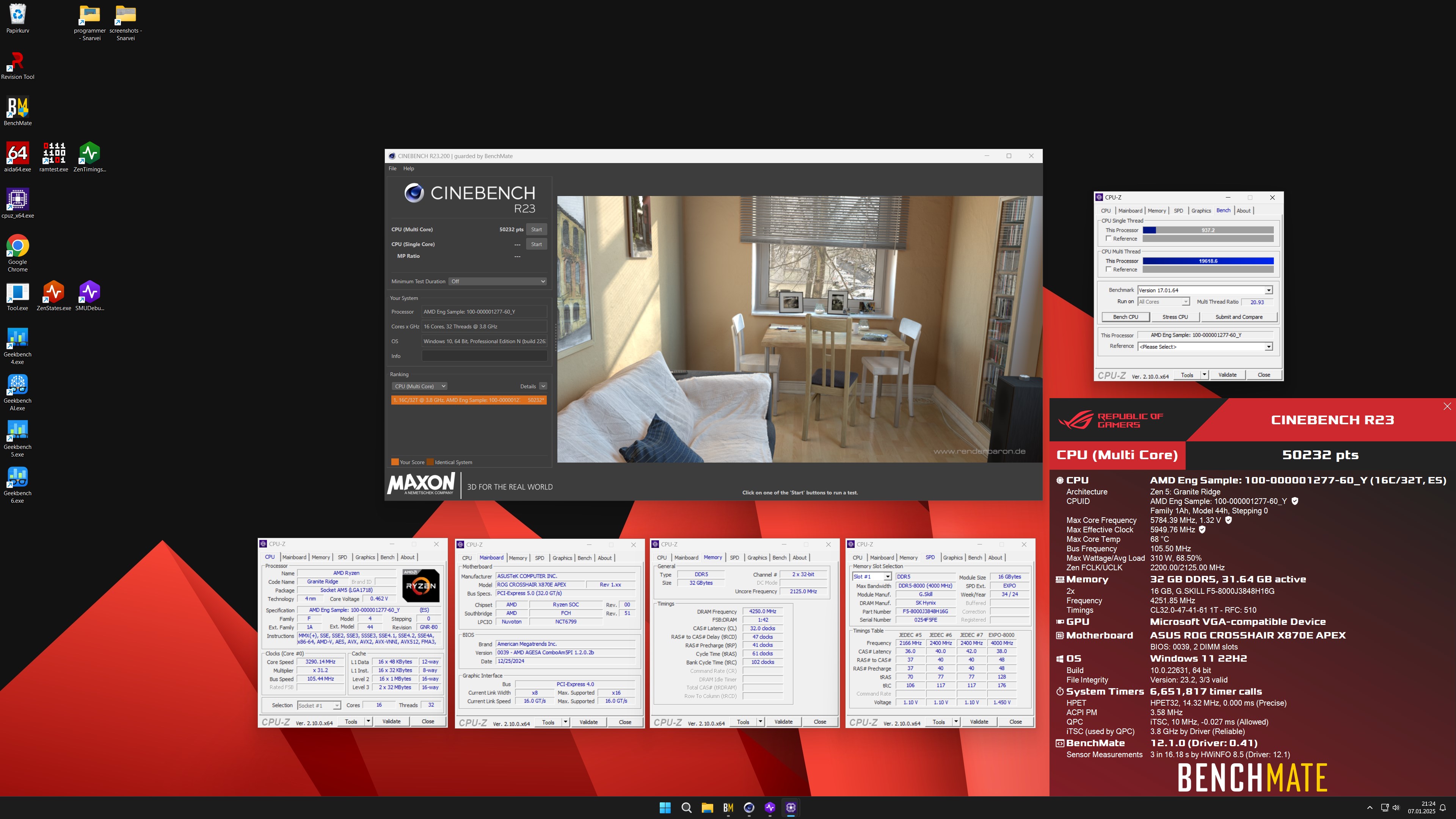1456x819 pixels.
Task: Tick the CPU Multi Thread Reference checkbox
Action: point(1109,269)
